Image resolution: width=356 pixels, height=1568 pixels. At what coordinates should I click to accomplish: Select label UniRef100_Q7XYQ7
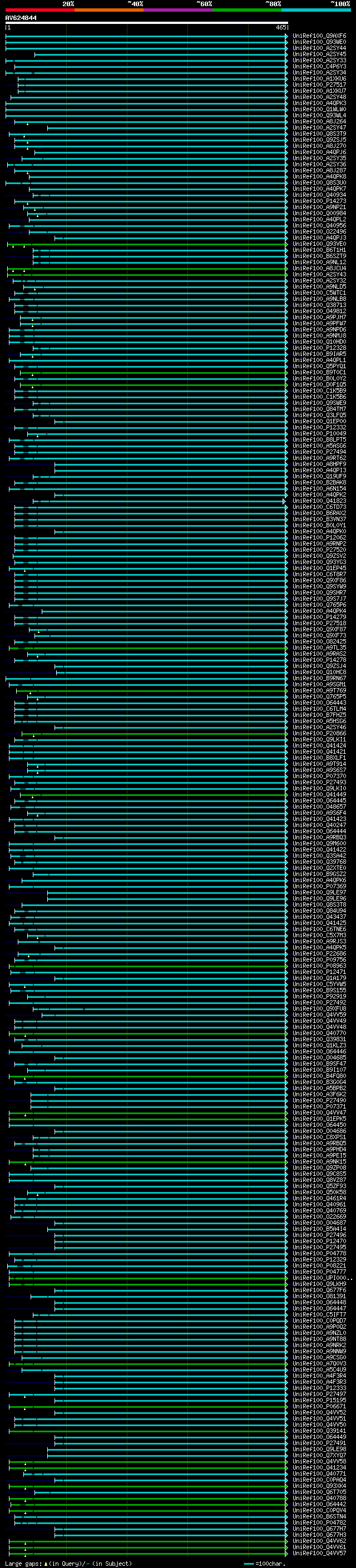click(x=319, y=1456)
